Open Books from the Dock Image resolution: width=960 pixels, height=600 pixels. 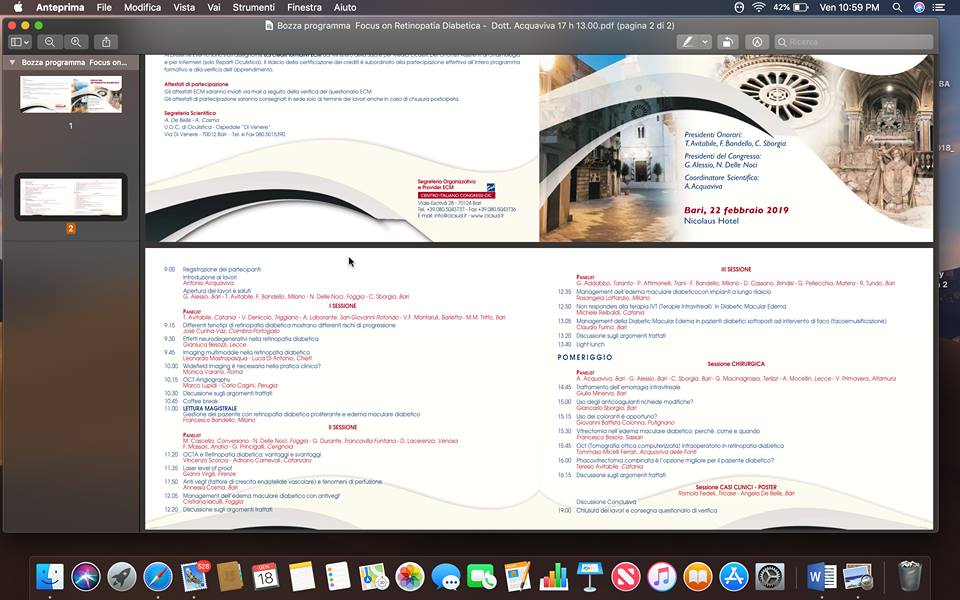698,576
